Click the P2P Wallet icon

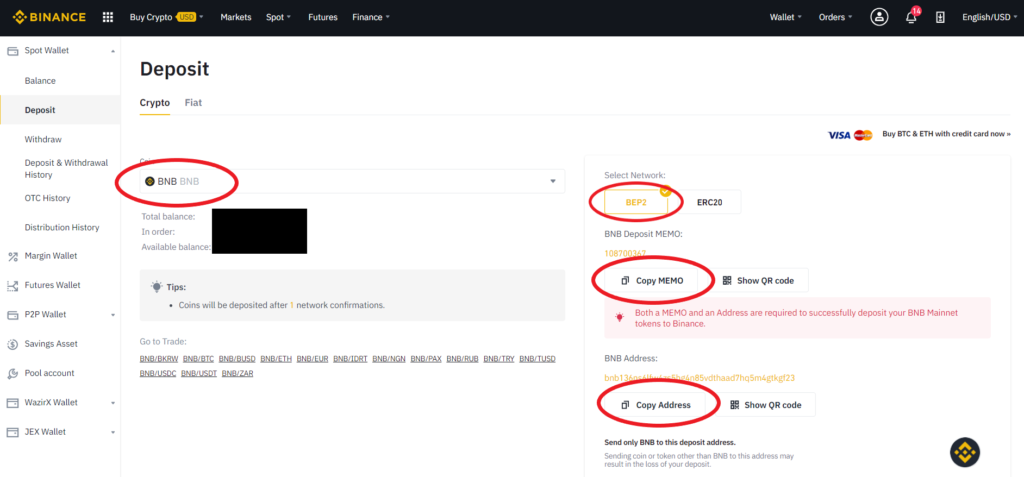(12, 315)
